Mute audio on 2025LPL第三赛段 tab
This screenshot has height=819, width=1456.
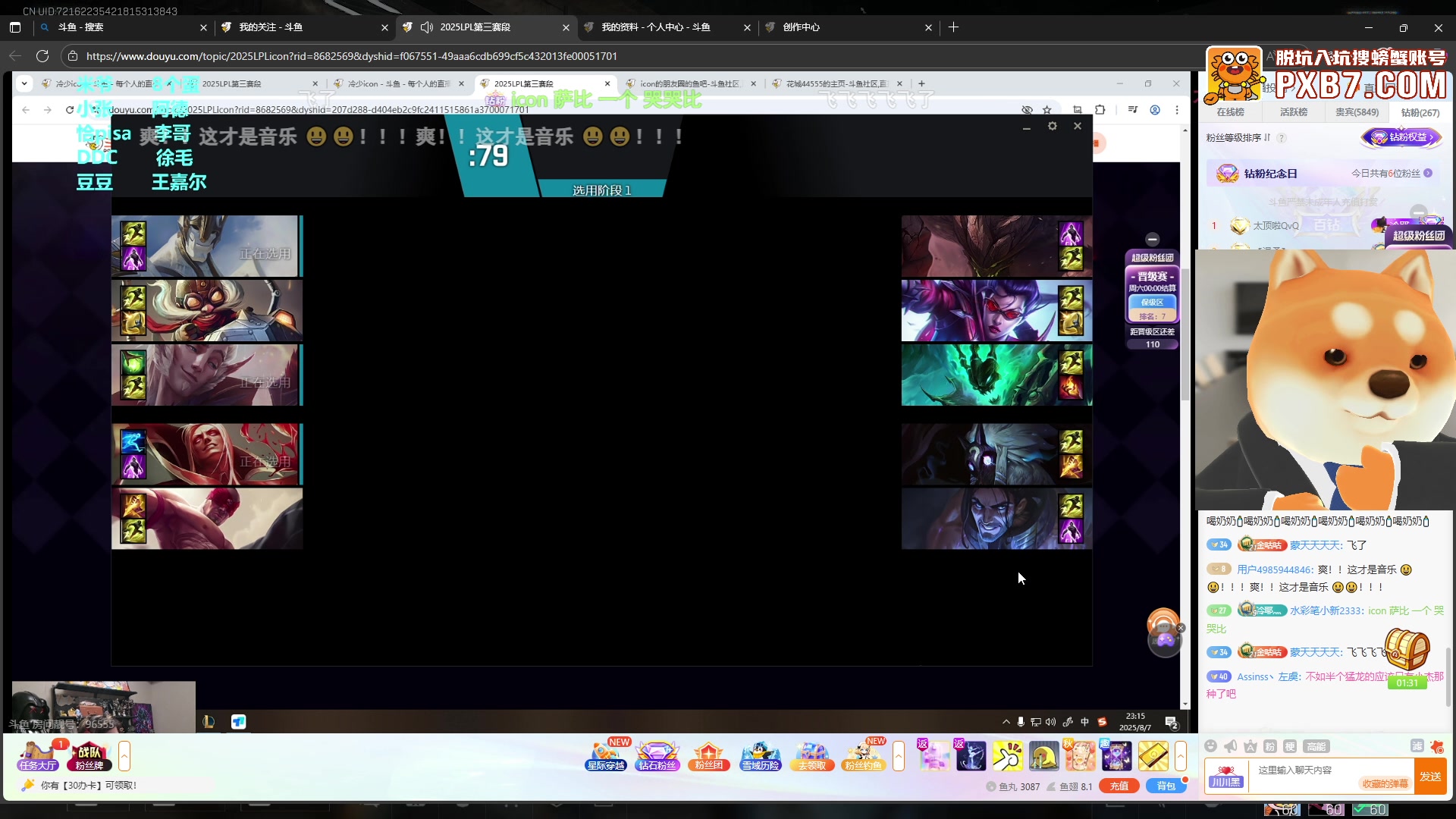[x=427, y=27]
